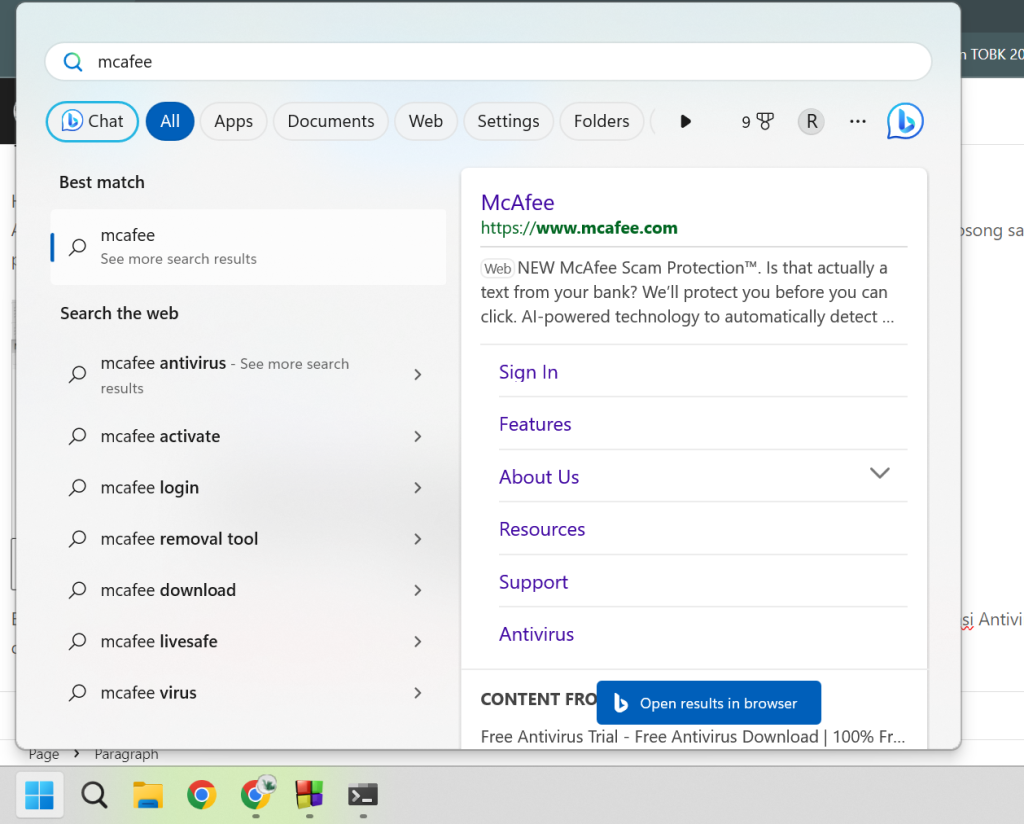
Task: Show more filter tabs with the arrow
Action: coord(685,121)
